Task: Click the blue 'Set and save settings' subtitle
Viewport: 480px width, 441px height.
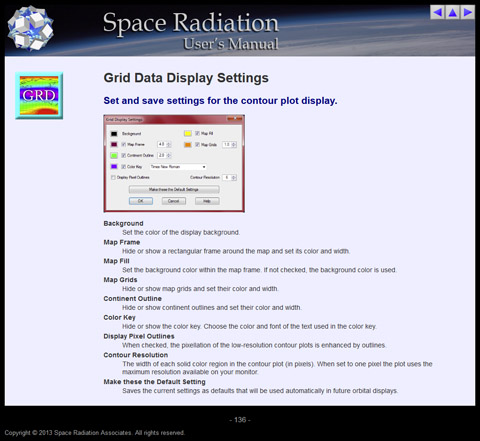Action: coord(220,101)
